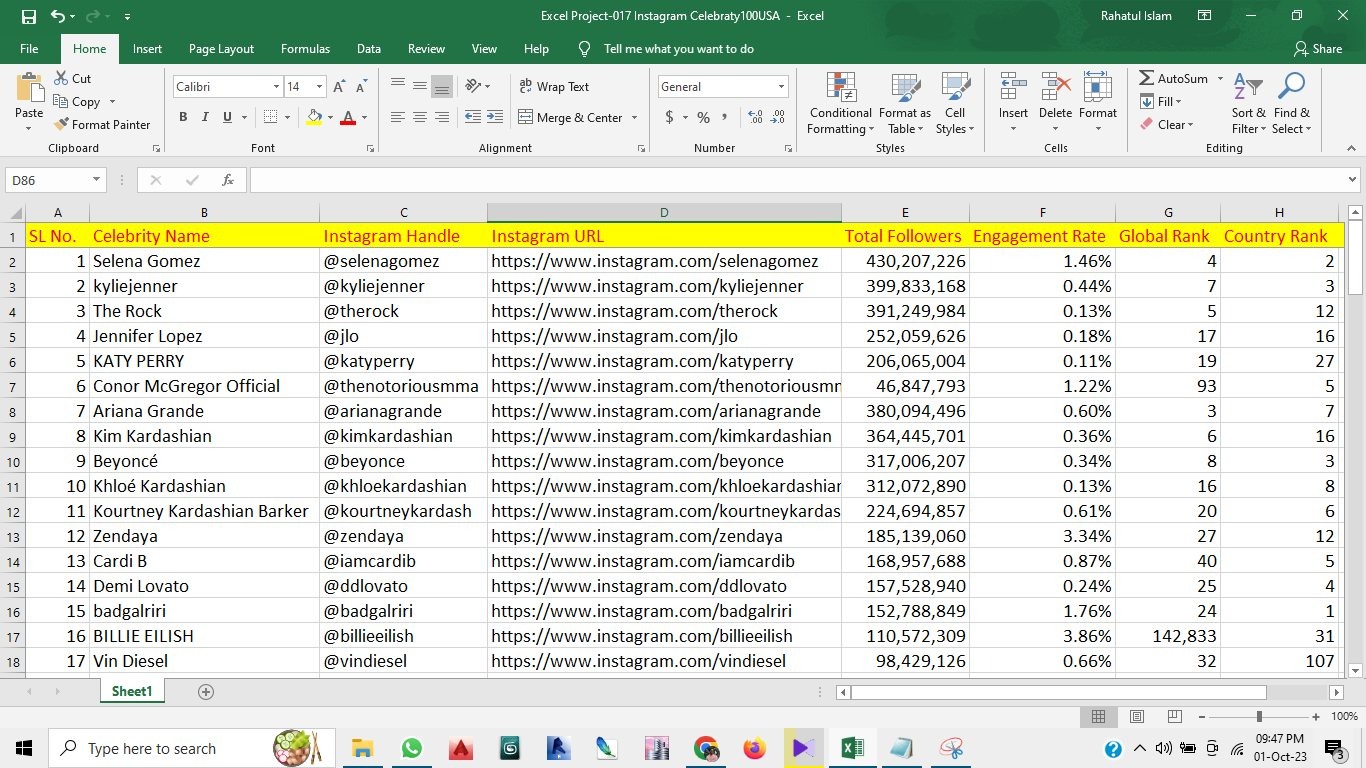Toggle Italic formatting
This screenshot has width=1366, height=768.
point(205,117)
